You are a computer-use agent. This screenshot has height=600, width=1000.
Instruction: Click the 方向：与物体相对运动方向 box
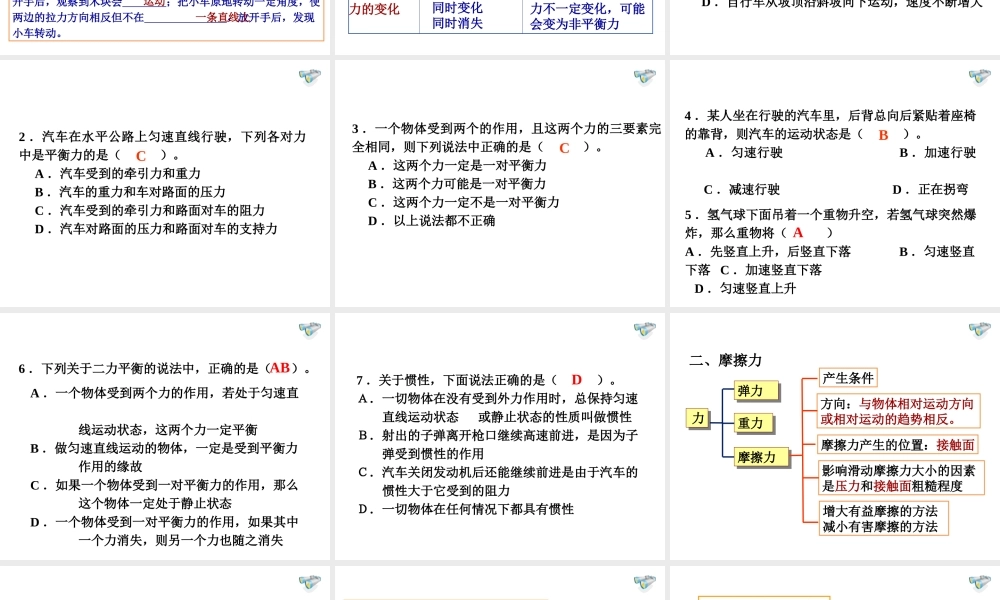tap(899, 411)
